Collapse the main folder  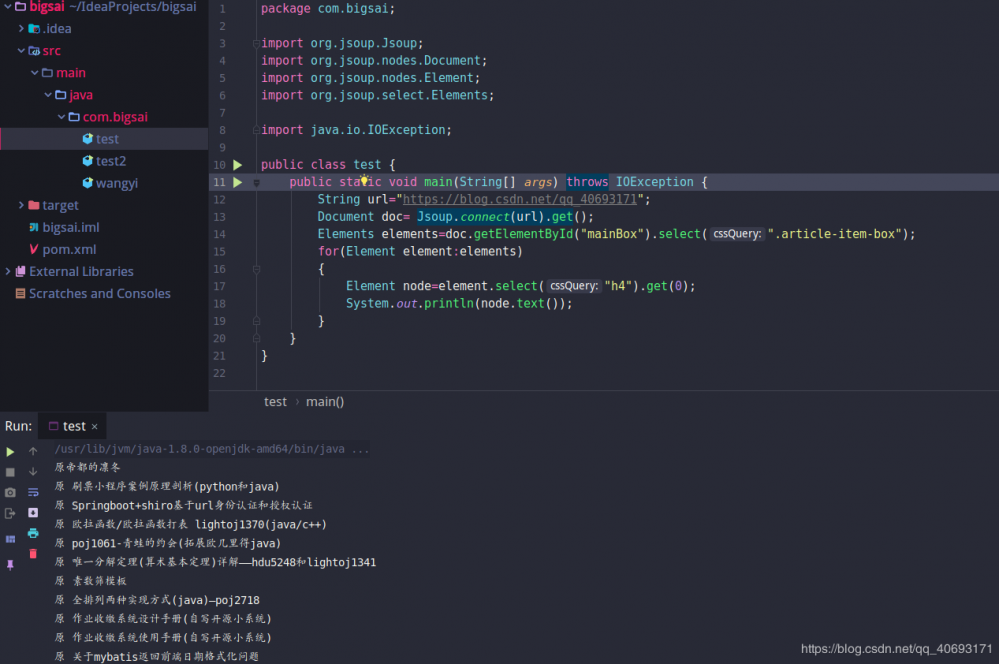click(x=34, y=73)
